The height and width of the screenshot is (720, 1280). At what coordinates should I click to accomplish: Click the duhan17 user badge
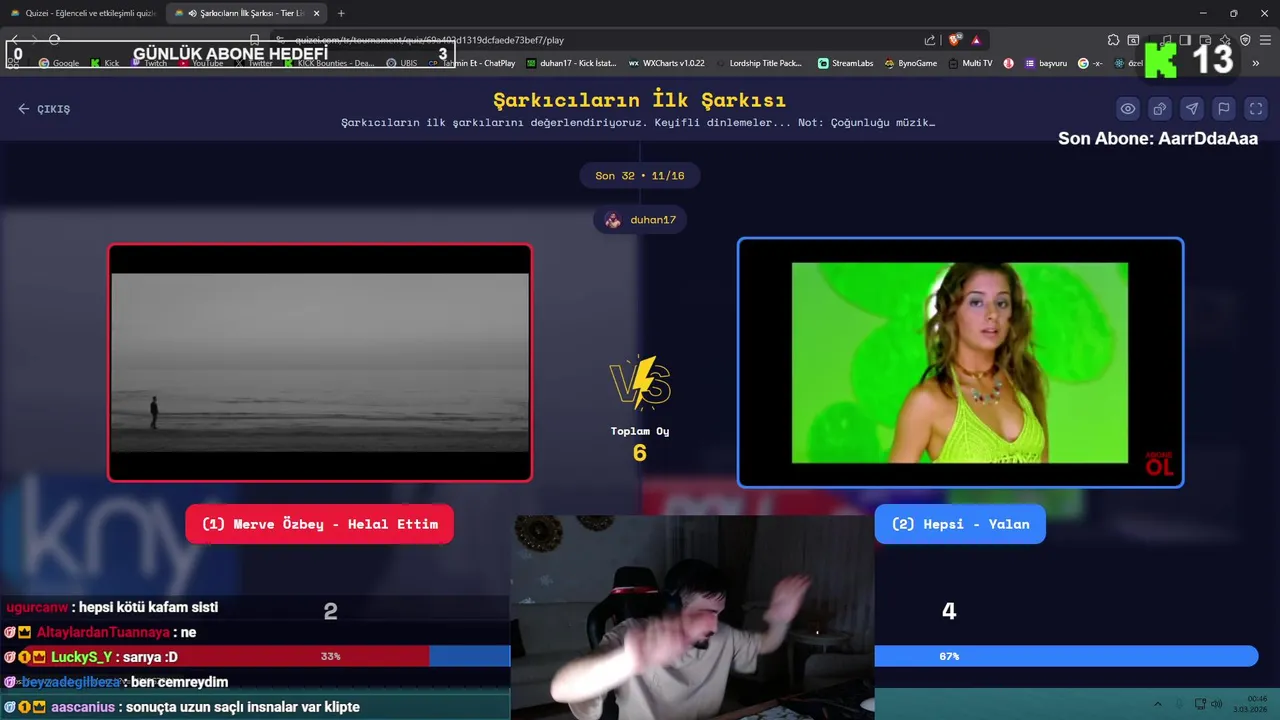coord(640,220)
